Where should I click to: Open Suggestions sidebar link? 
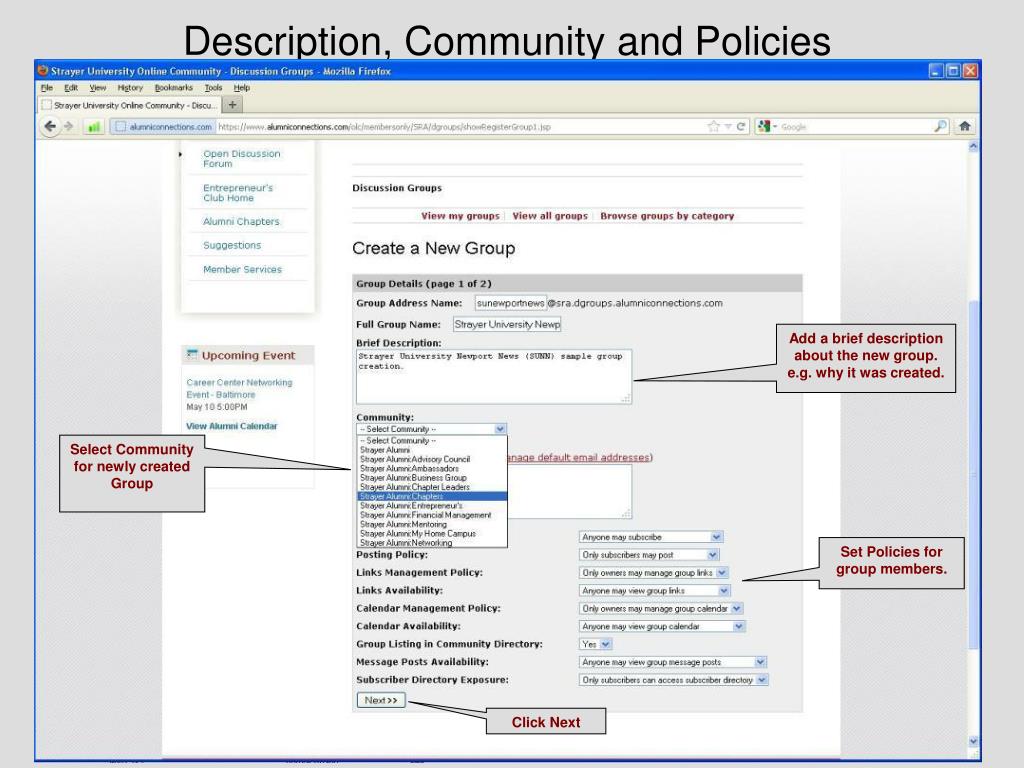(232, 245)
